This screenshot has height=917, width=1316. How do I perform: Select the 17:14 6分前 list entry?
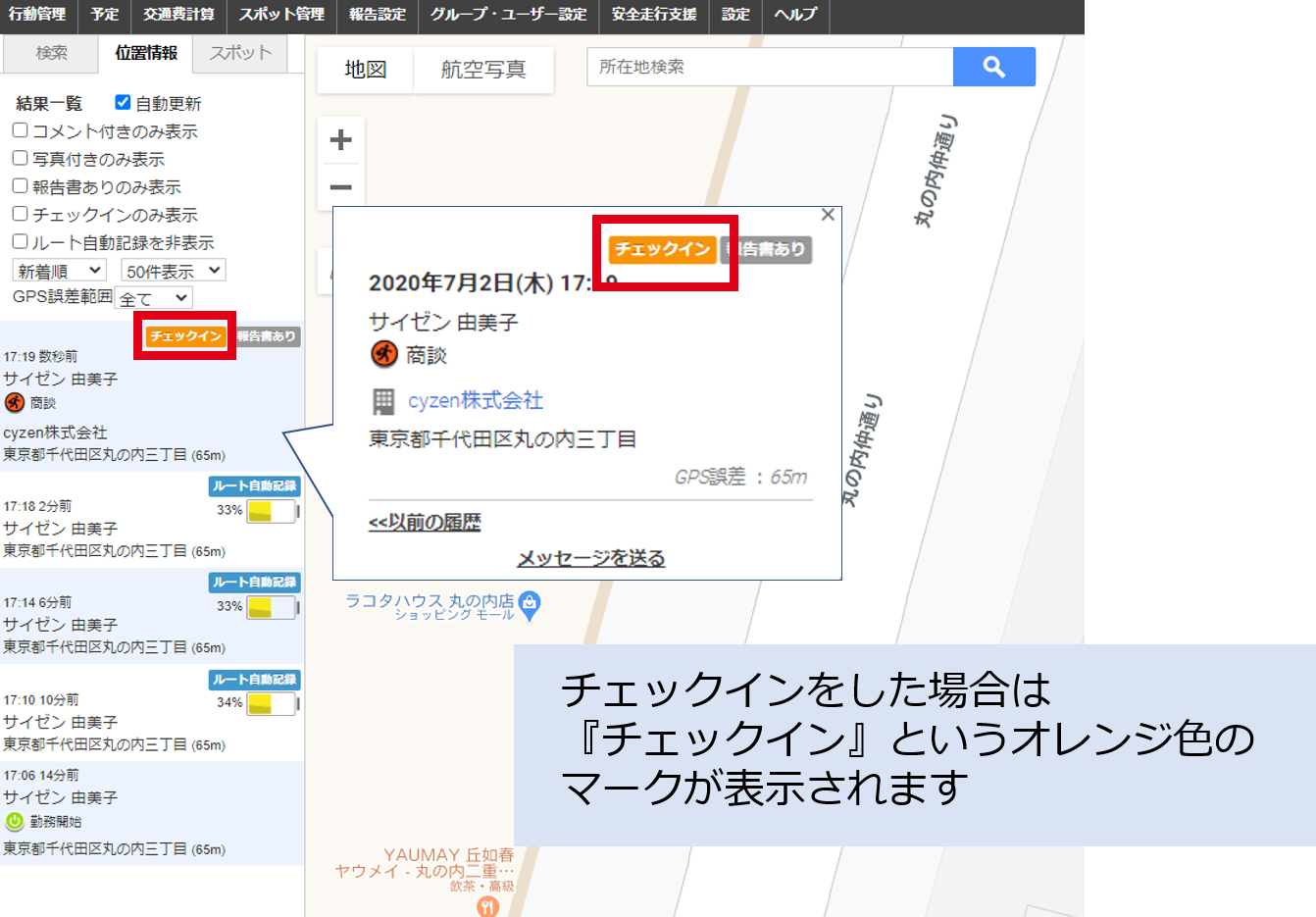pyautogui.click(x=152, y=614)
